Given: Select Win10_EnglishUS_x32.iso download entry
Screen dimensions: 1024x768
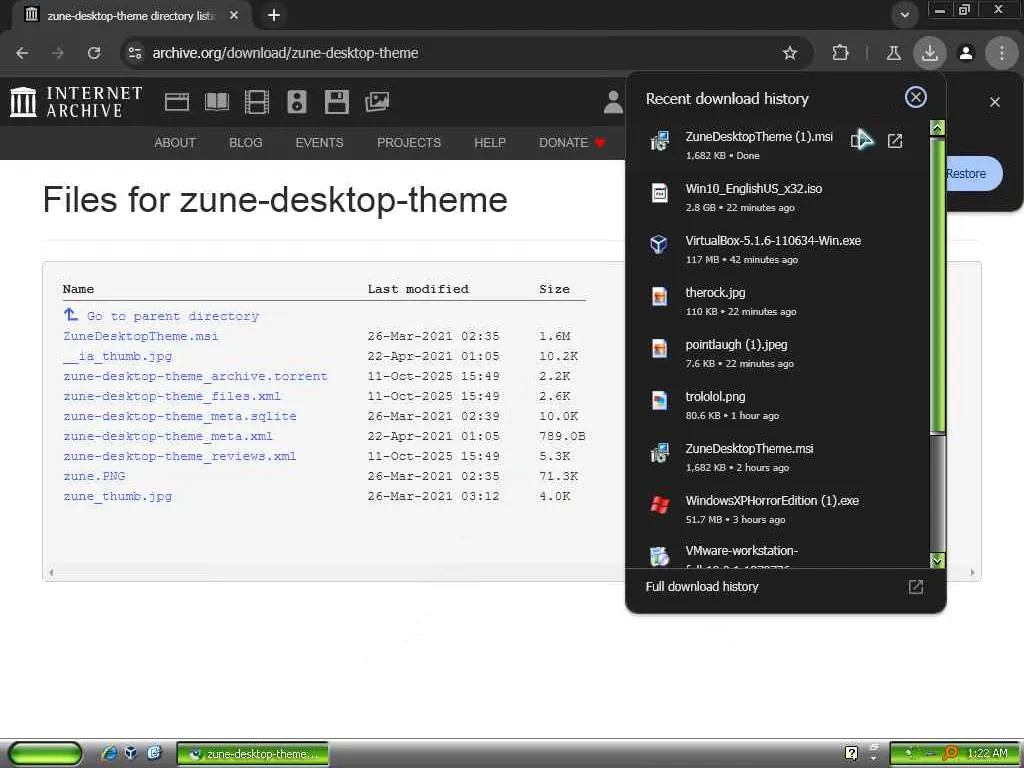Looking at the screenshot, I should click(x=777, y=197).
